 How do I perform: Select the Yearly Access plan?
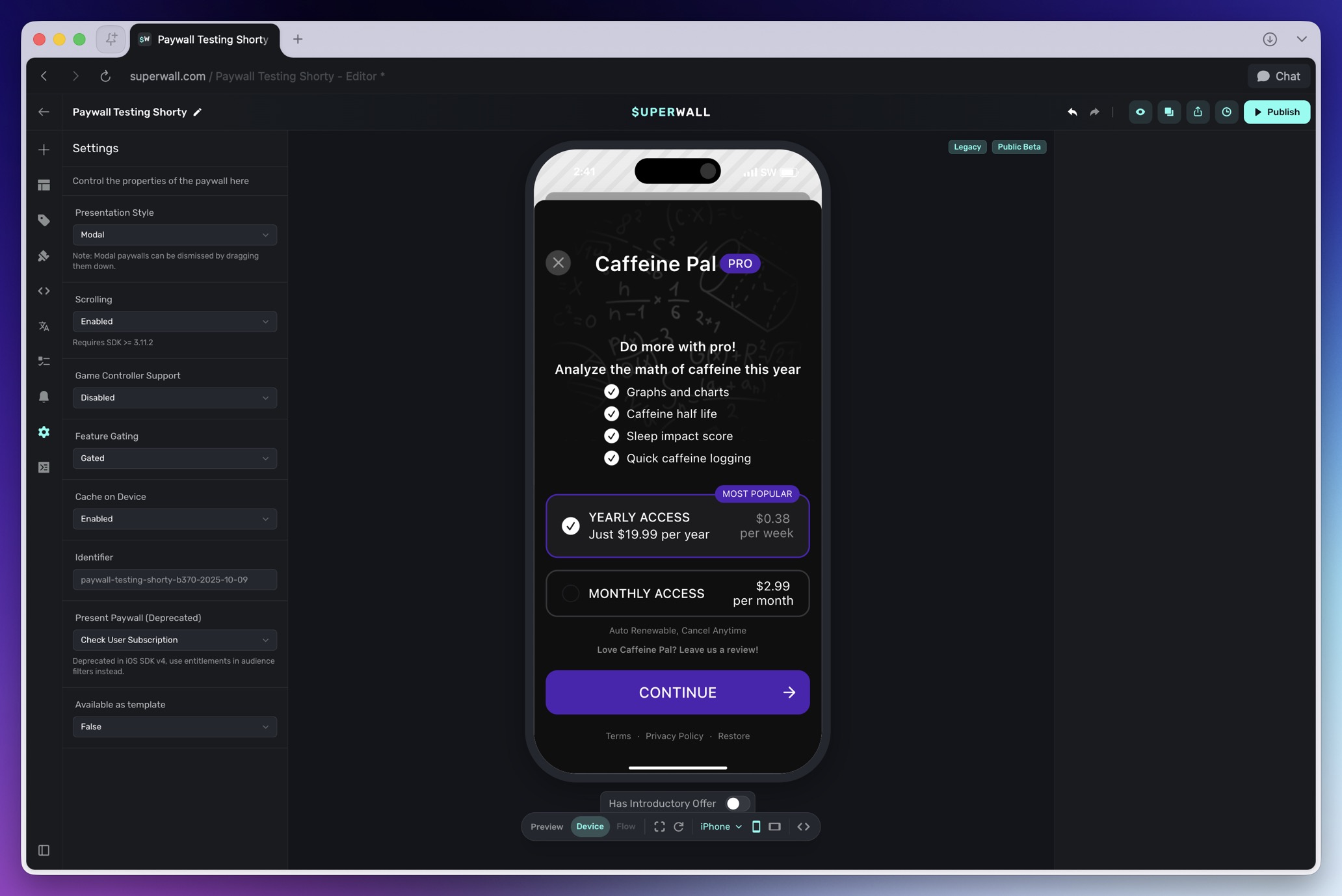(678, 526)
